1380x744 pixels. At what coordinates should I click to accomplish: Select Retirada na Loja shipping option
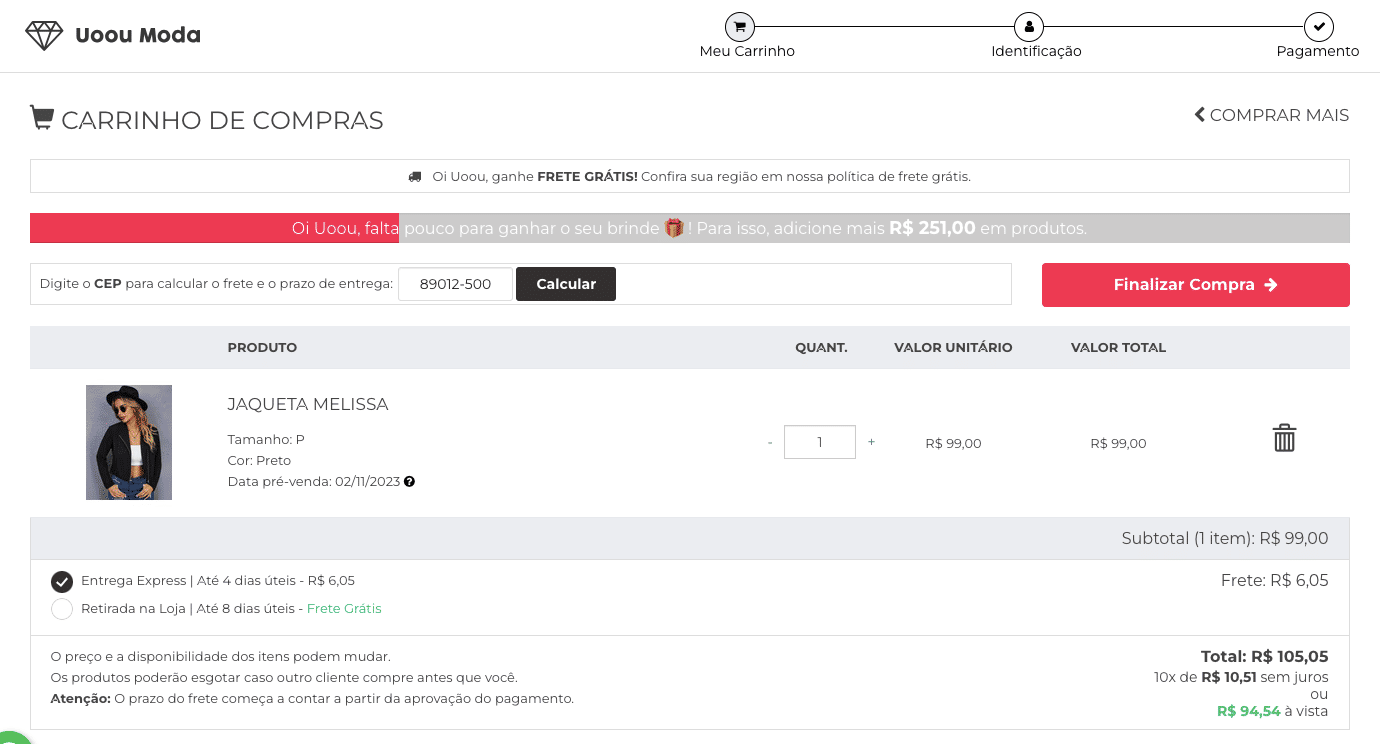[x=62, y=609]
